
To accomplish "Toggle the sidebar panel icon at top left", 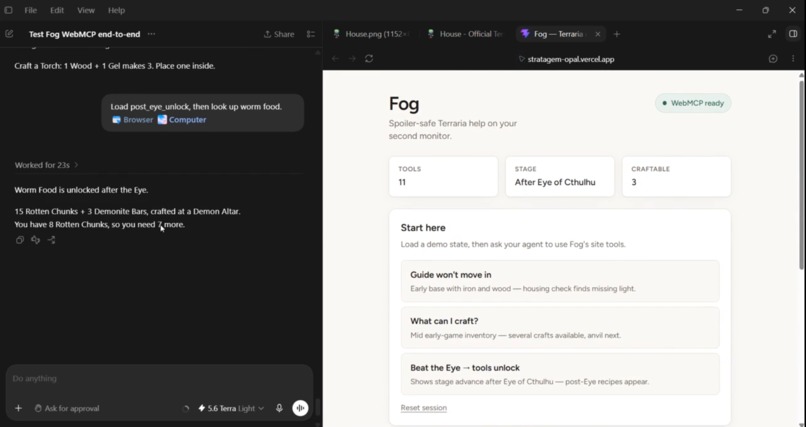I will (8, 10).
